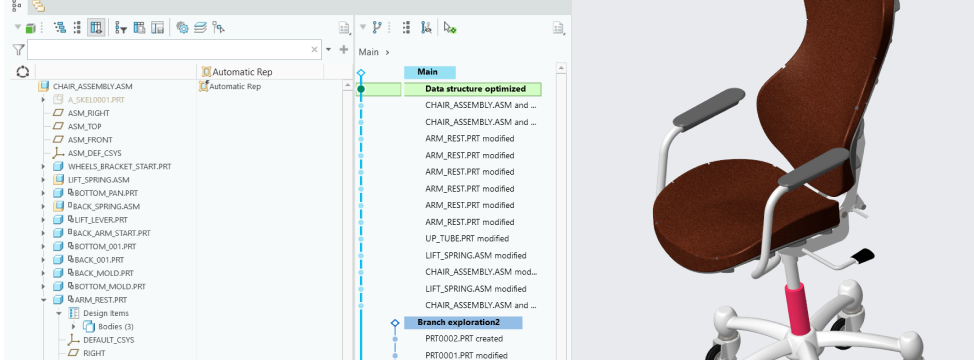Click the Branch exploration2 diamond marker
The image size is (974, 360).
coord(395,323)
